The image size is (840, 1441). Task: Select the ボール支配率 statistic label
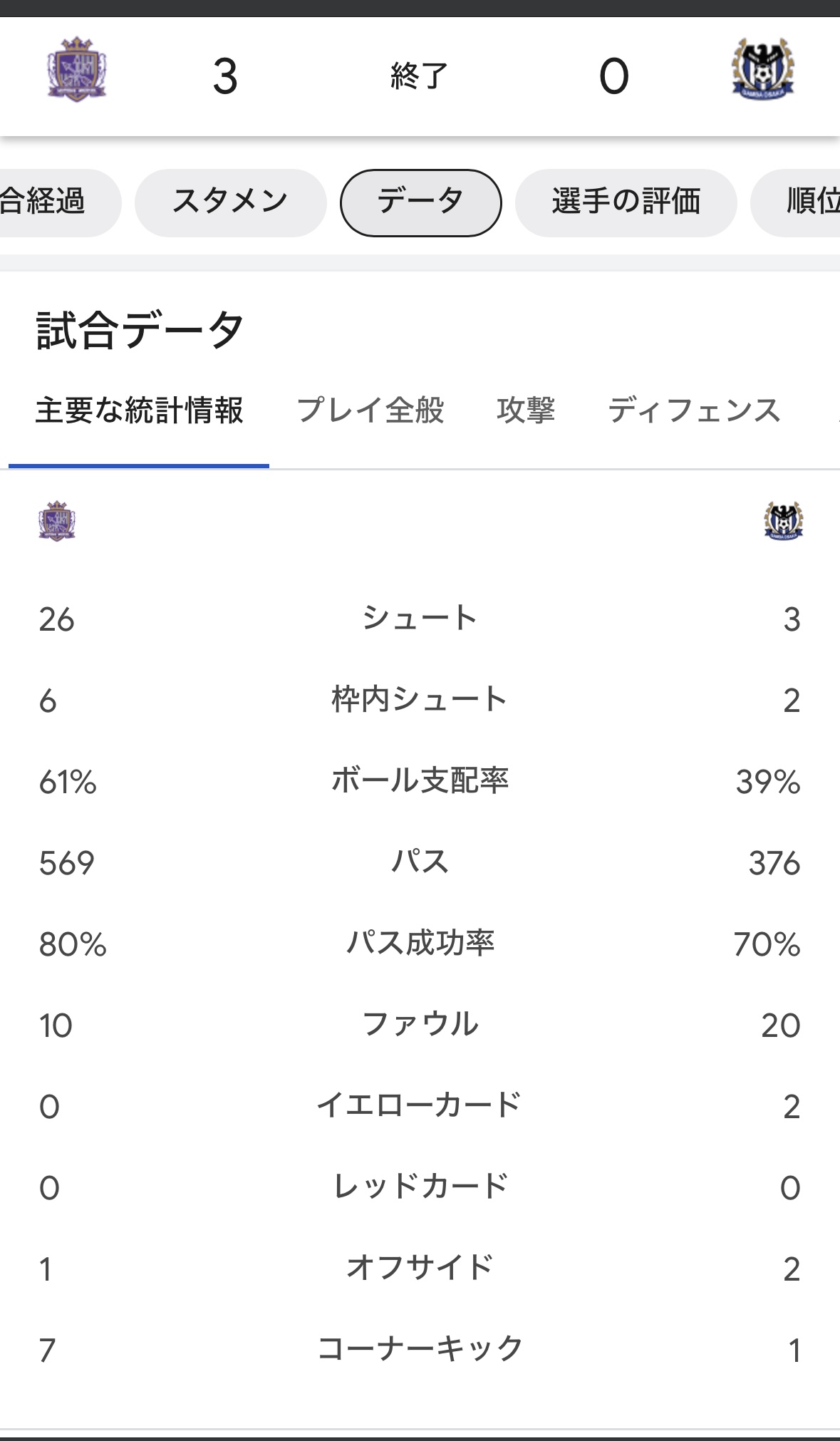420,780
